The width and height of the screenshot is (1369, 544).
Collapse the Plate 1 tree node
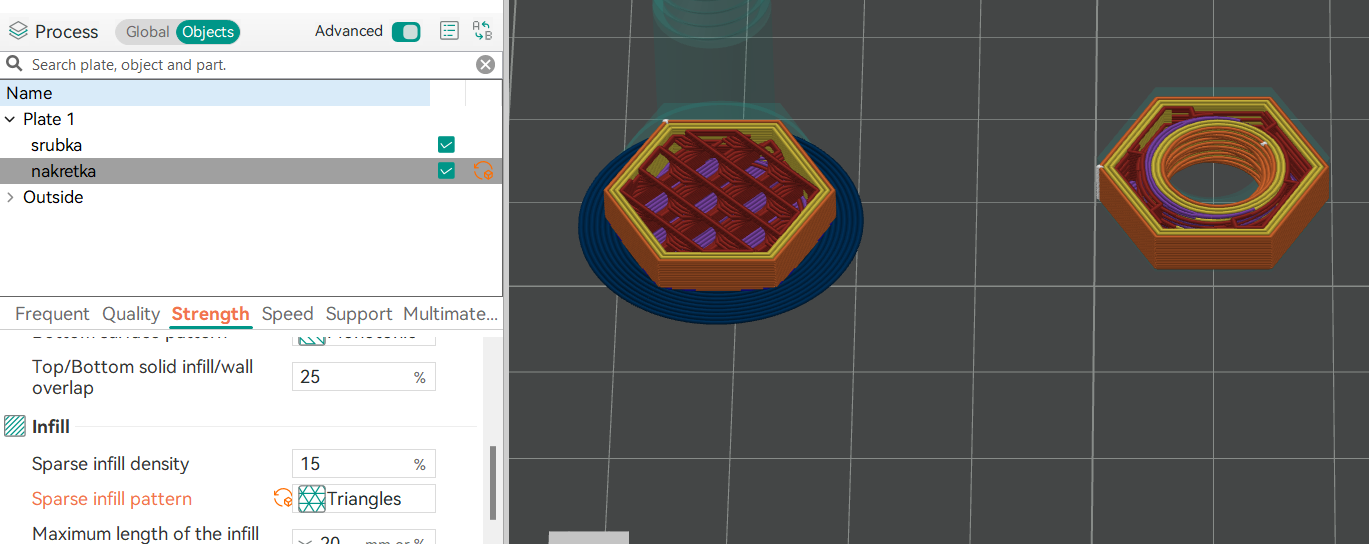[x=10, y=119]
